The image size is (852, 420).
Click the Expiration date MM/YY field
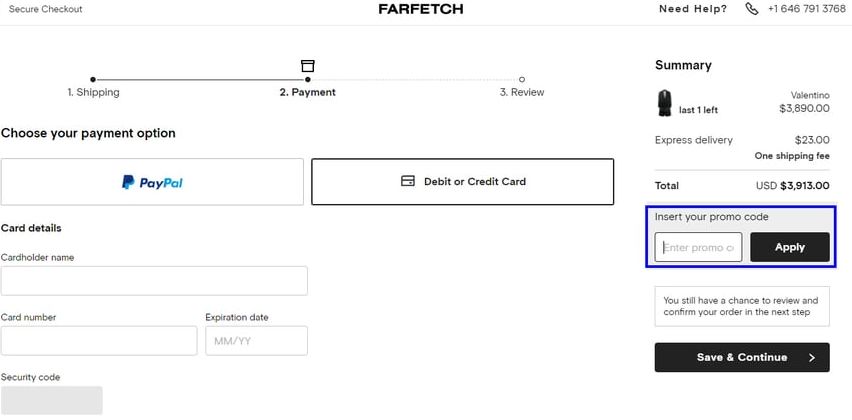[256, 341]
